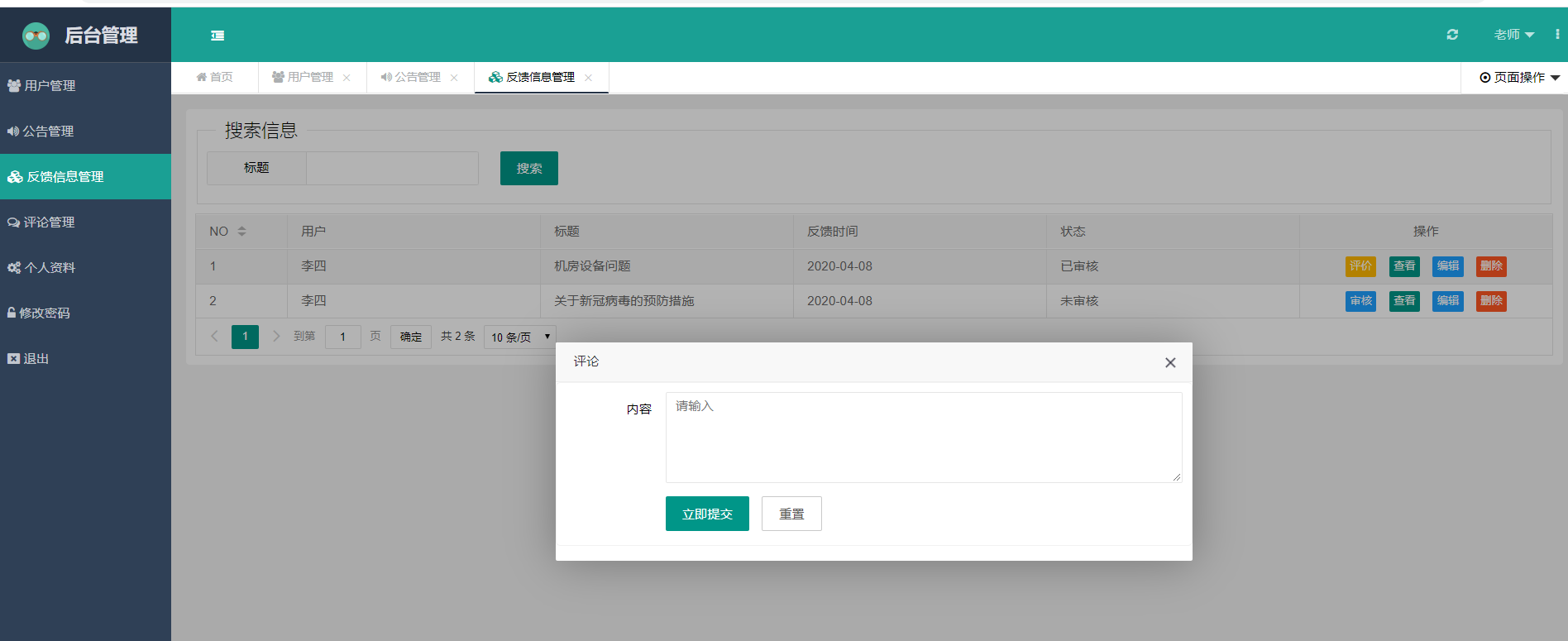The width and height of the screenshot is (1568, 641).
Task: Open the 10 条/页 dropdown
Action: click(x=520, y=337)
